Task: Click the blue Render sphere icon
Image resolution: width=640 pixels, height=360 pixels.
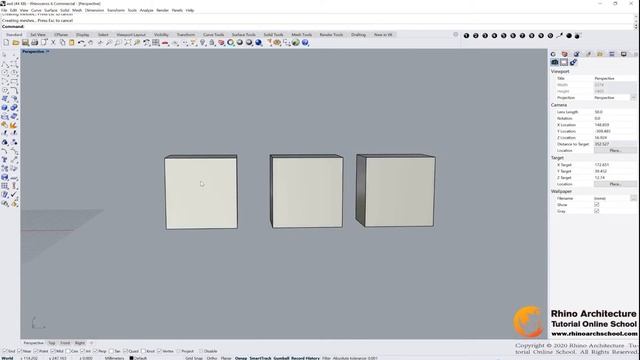Action: (x=258, y=42)
